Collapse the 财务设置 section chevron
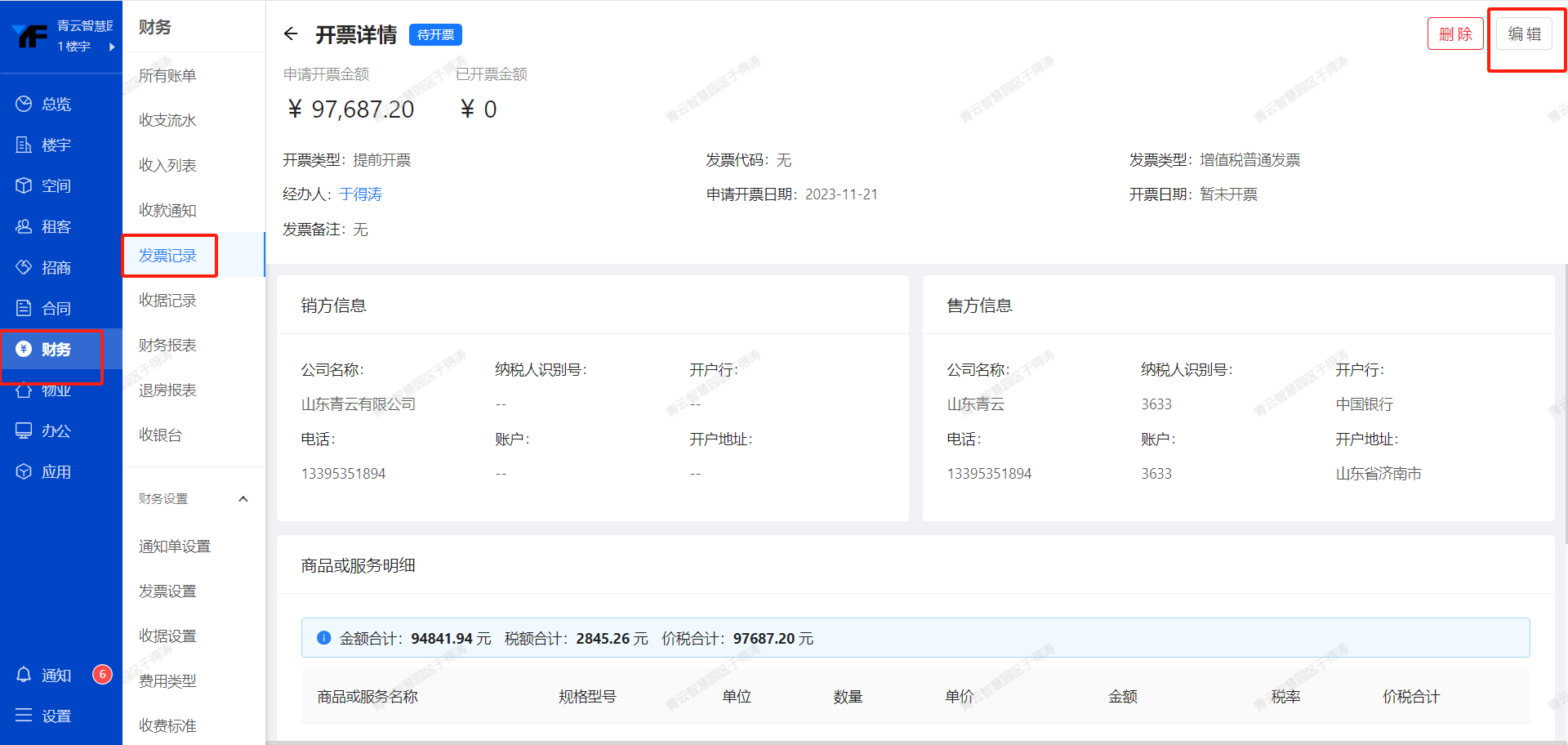 pyautogui.click(x=243, y=499)
